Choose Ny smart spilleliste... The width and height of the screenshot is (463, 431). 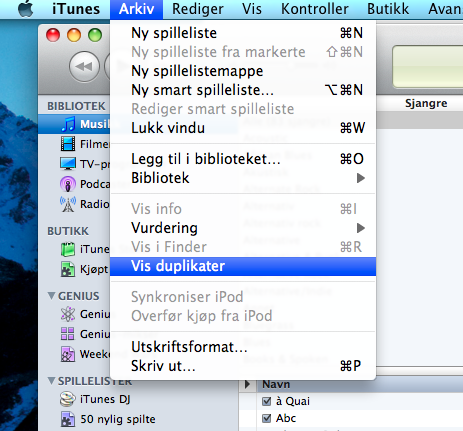pos(243,90)
